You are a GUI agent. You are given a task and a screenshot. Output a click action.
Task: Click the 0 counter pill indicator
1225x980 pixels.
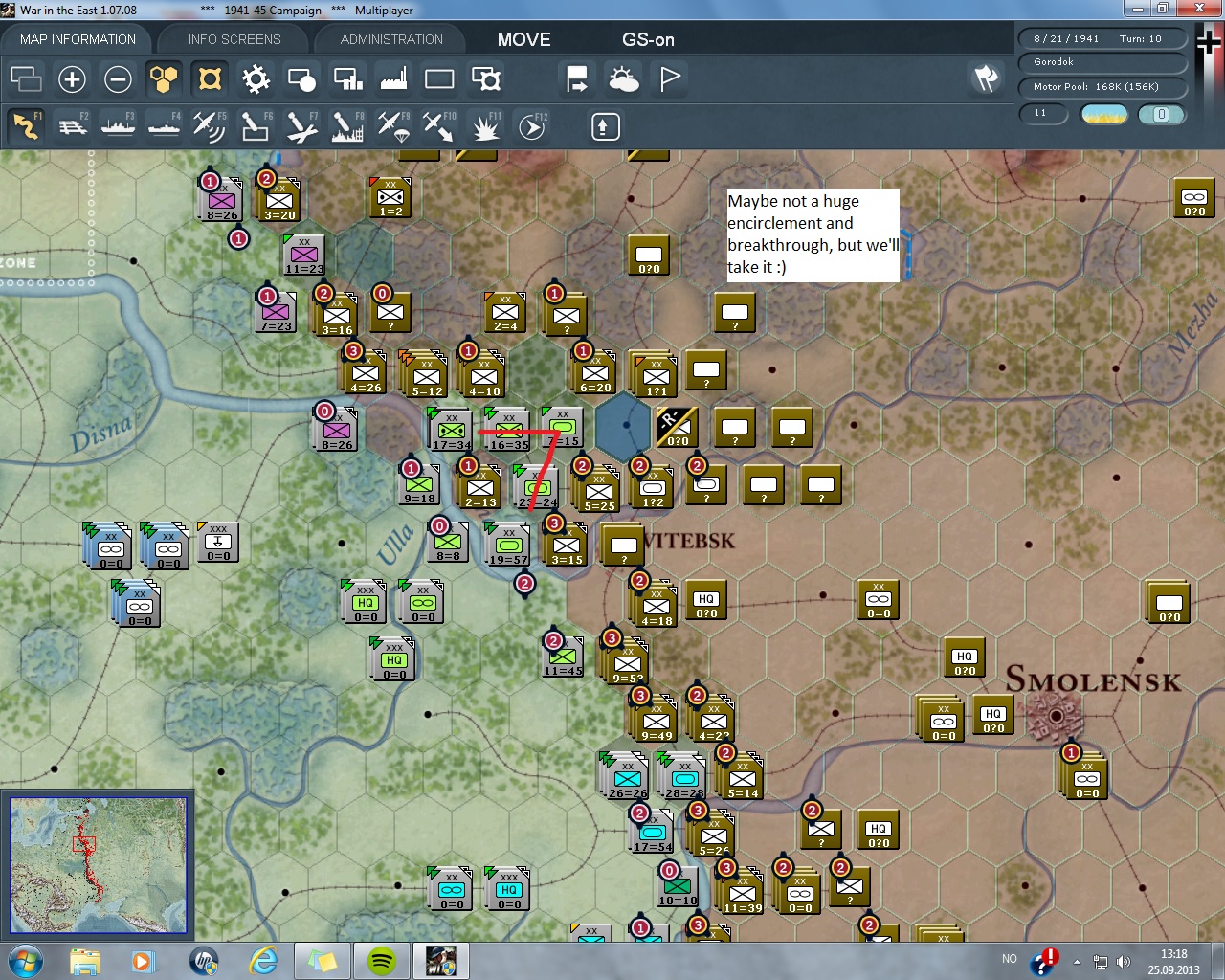[x=1161, y=114]
